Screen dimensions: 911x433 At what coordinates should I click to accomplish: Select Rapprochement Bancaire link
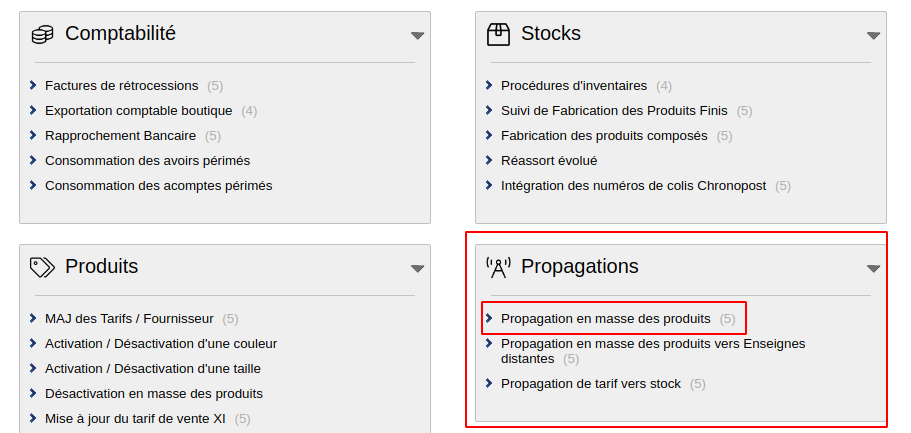coord(118,136)
